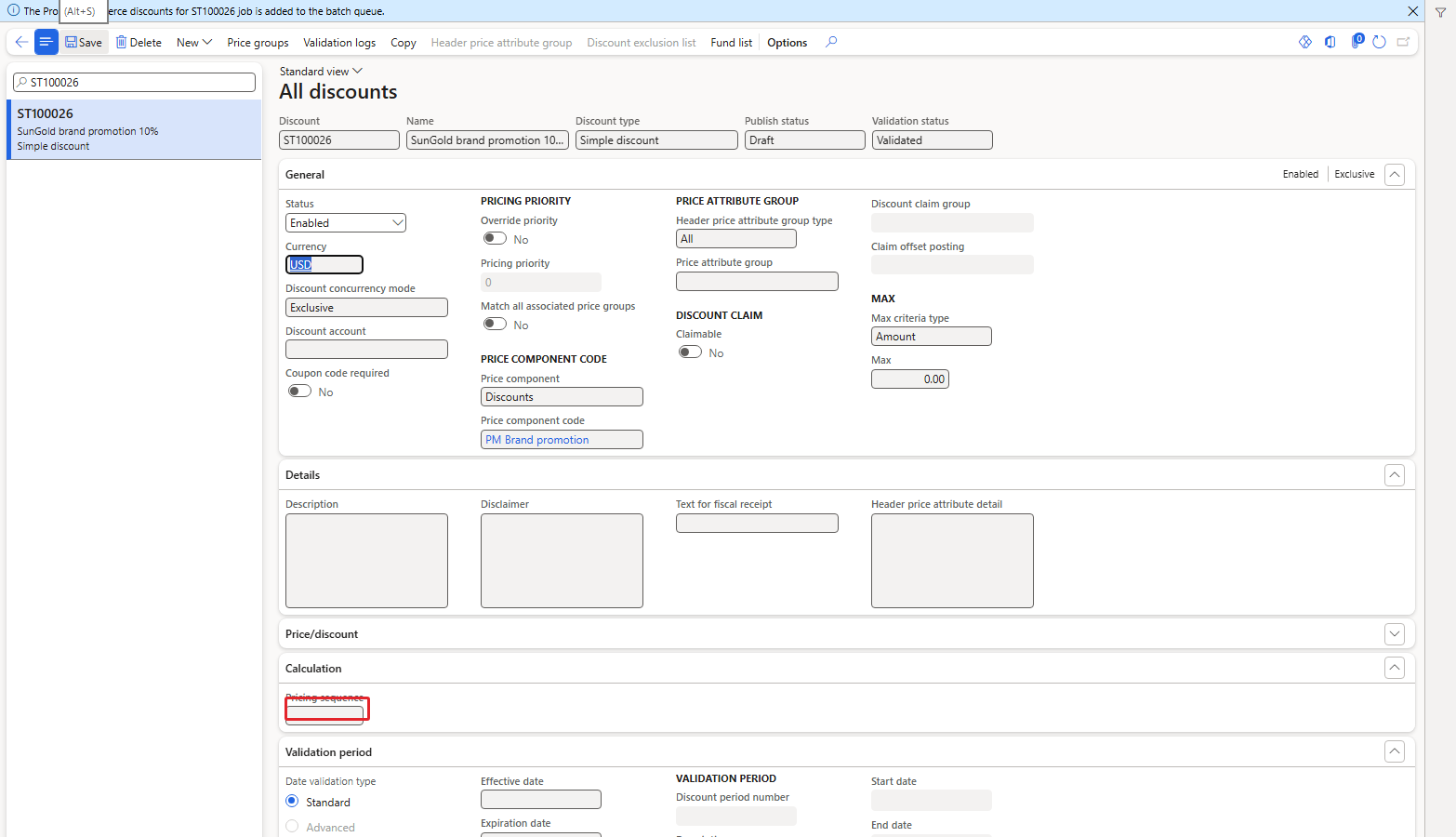Expand the Price/discount section
Screen dimensions: 1456x837
point(1395,634)
